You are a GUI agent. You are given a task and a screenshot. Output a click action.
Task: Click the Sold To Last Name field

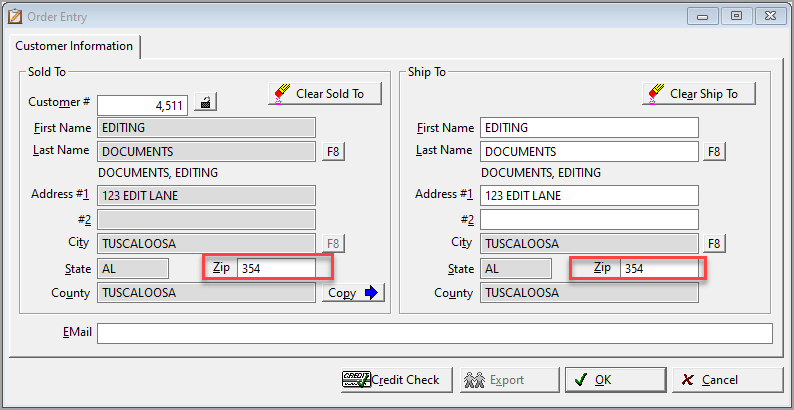206,151
